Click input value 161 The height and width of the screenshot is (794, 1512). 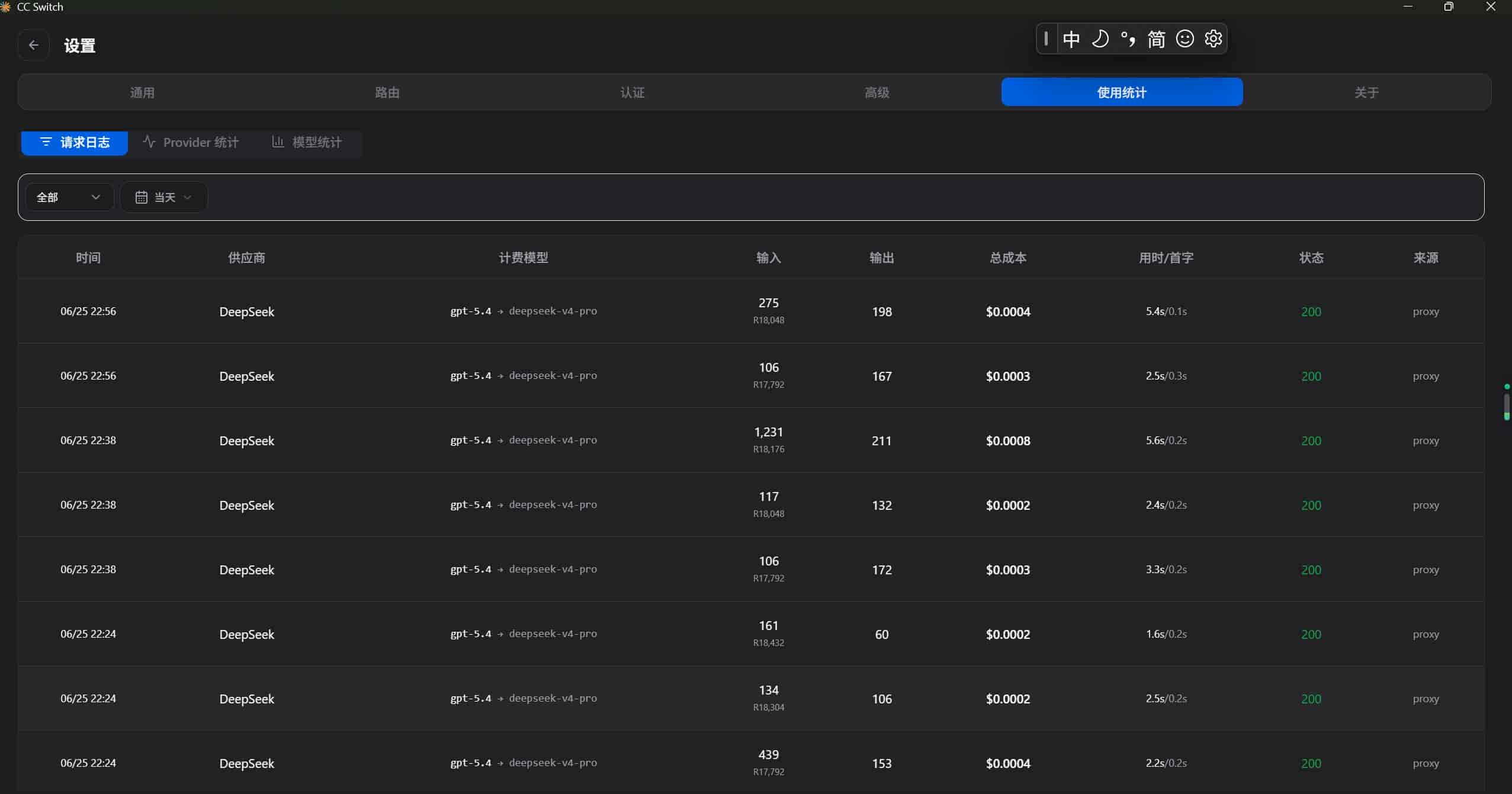(769, 626)
